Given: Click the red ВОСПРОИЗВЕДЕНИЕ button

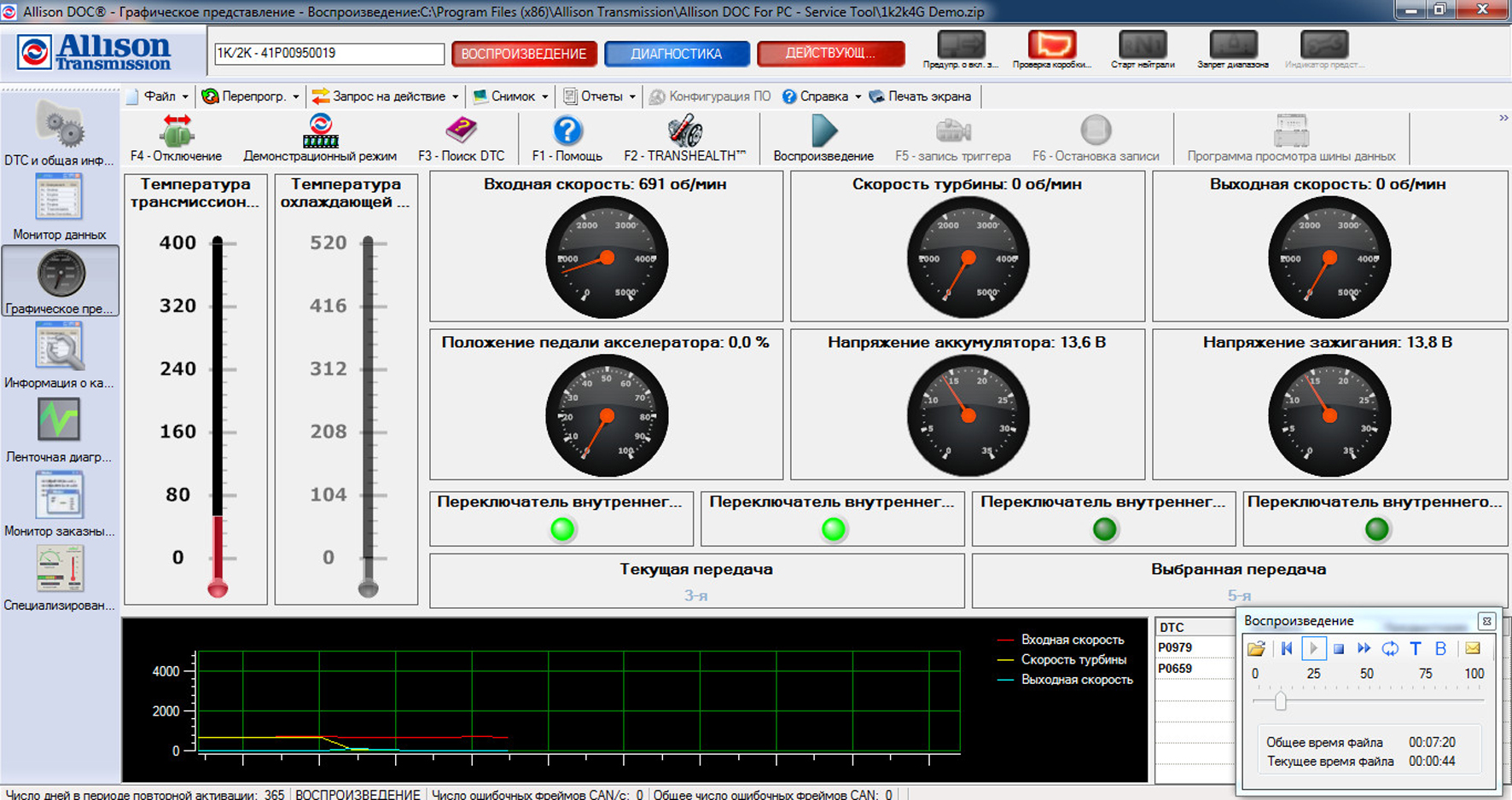Looking at the screenshot, I should [524, 54].
